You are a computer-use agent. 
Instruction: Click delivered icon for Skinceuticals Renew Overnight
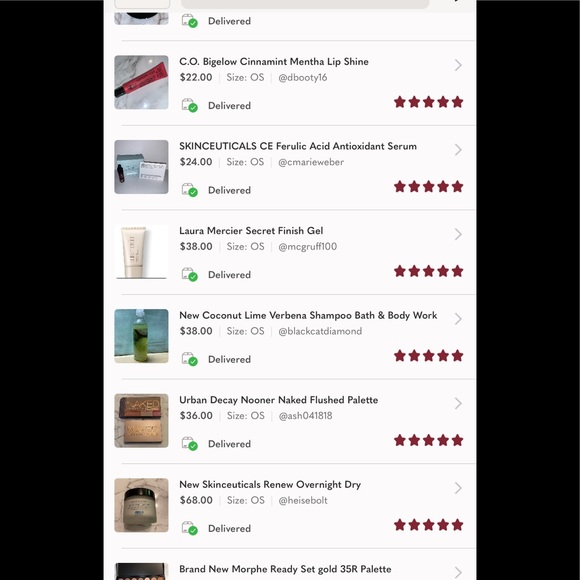pyautogui.click(x=189, y=528)
